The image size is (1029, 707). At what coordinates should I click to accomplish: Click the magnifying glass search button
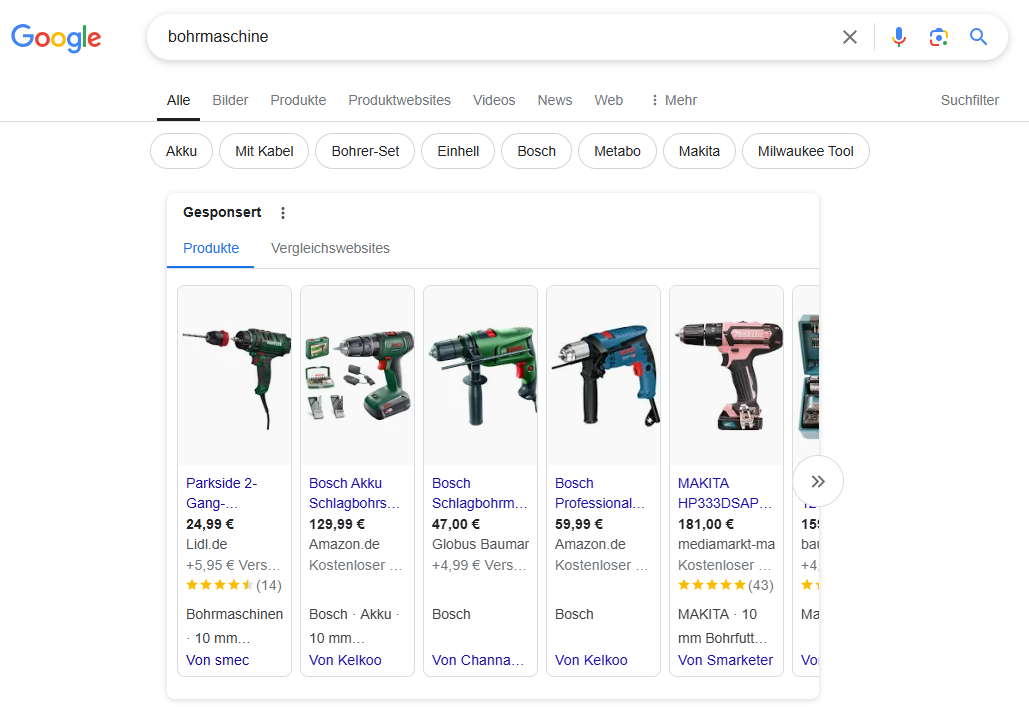(978, 37)
